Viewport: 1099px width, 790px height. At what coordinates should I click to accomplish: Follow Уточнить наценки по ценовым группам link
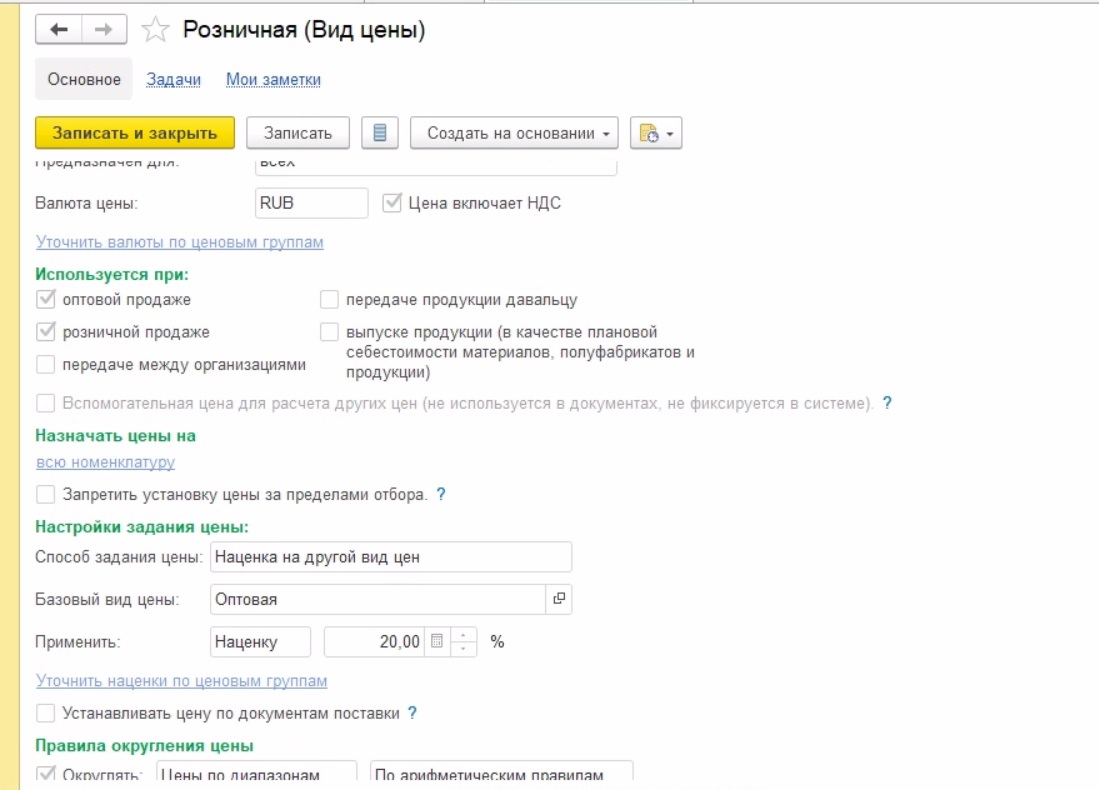click(181, 681)
